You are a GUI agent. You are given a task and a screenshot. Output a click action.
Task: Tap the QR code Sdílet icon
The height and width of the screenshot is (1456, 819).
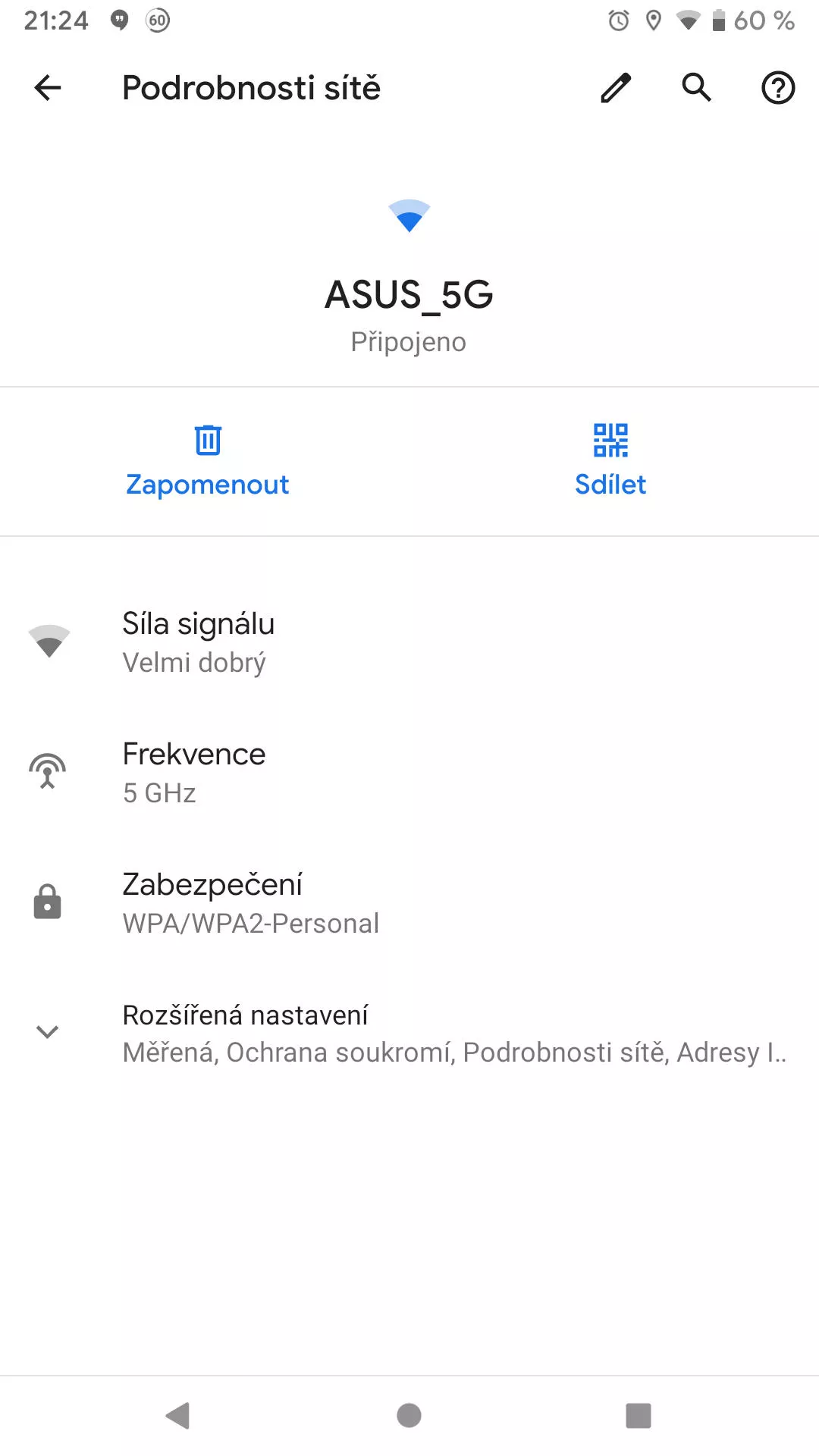[610, 440]
